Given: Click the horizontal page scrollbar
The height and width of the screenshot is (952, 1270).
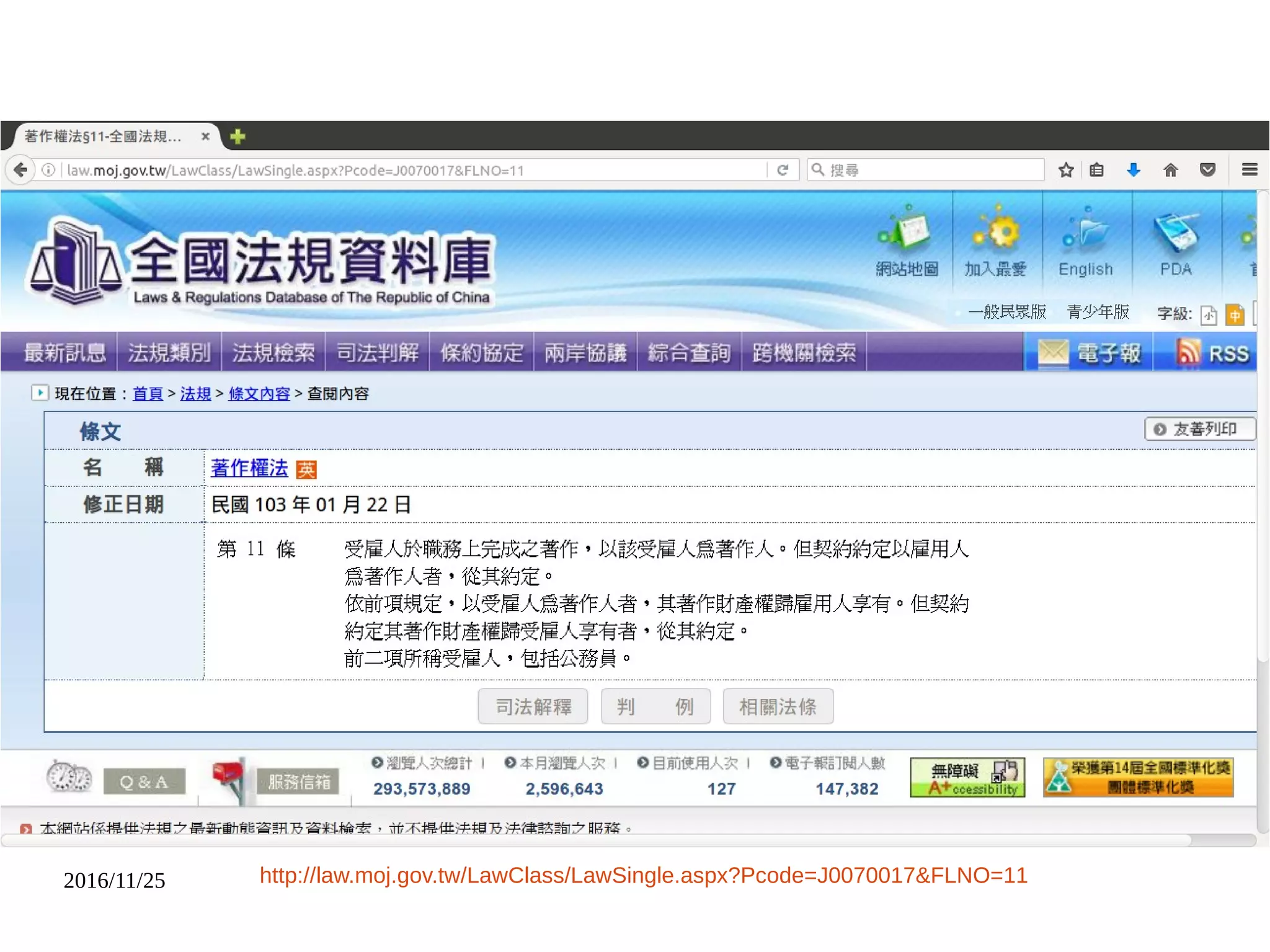Looking at the screenshot, I should pos(595,840).
